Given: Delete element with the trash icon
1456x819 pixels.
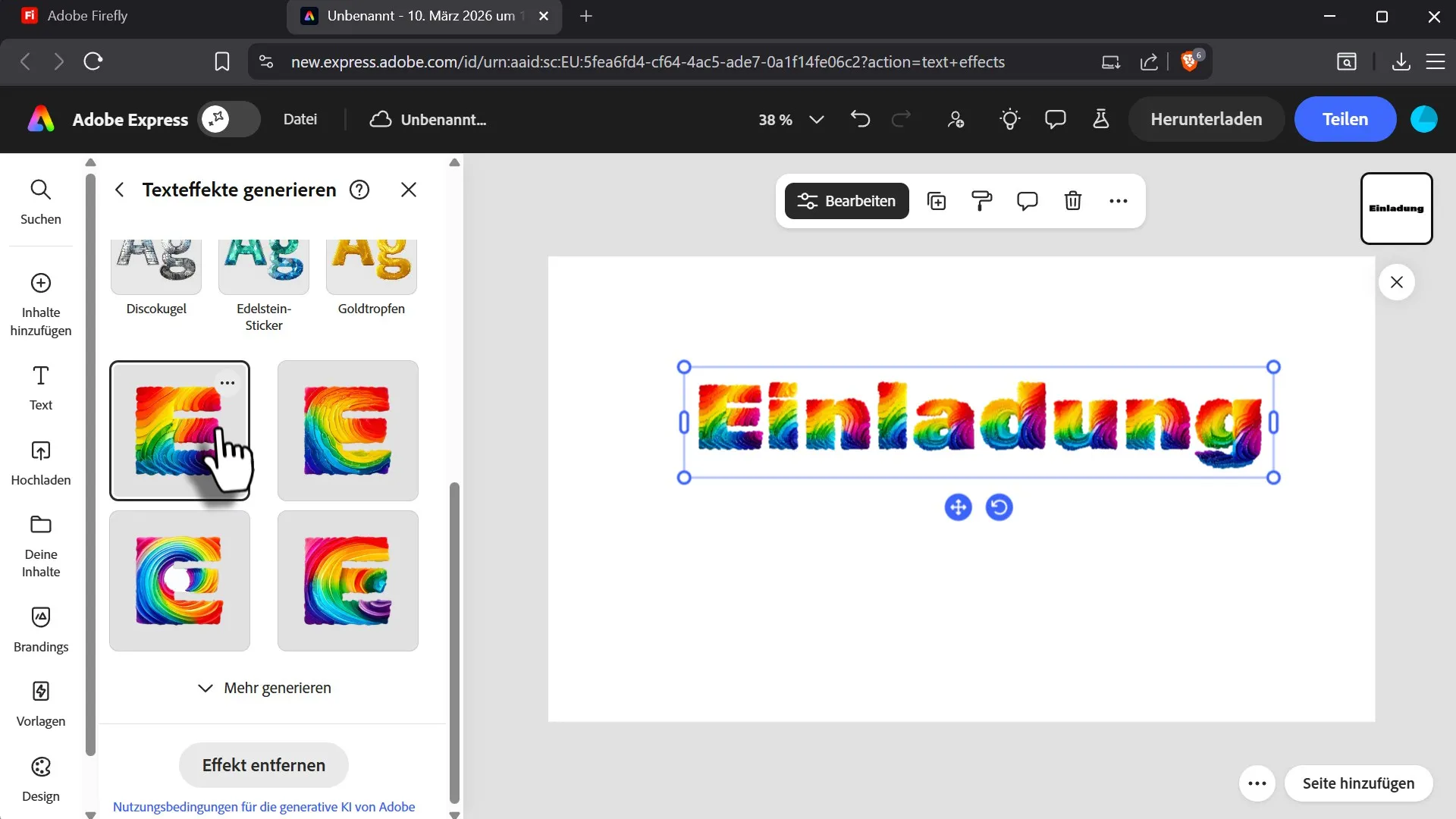Looking at the screenshot, I should pyautogui.click(x=1072, y=201).
